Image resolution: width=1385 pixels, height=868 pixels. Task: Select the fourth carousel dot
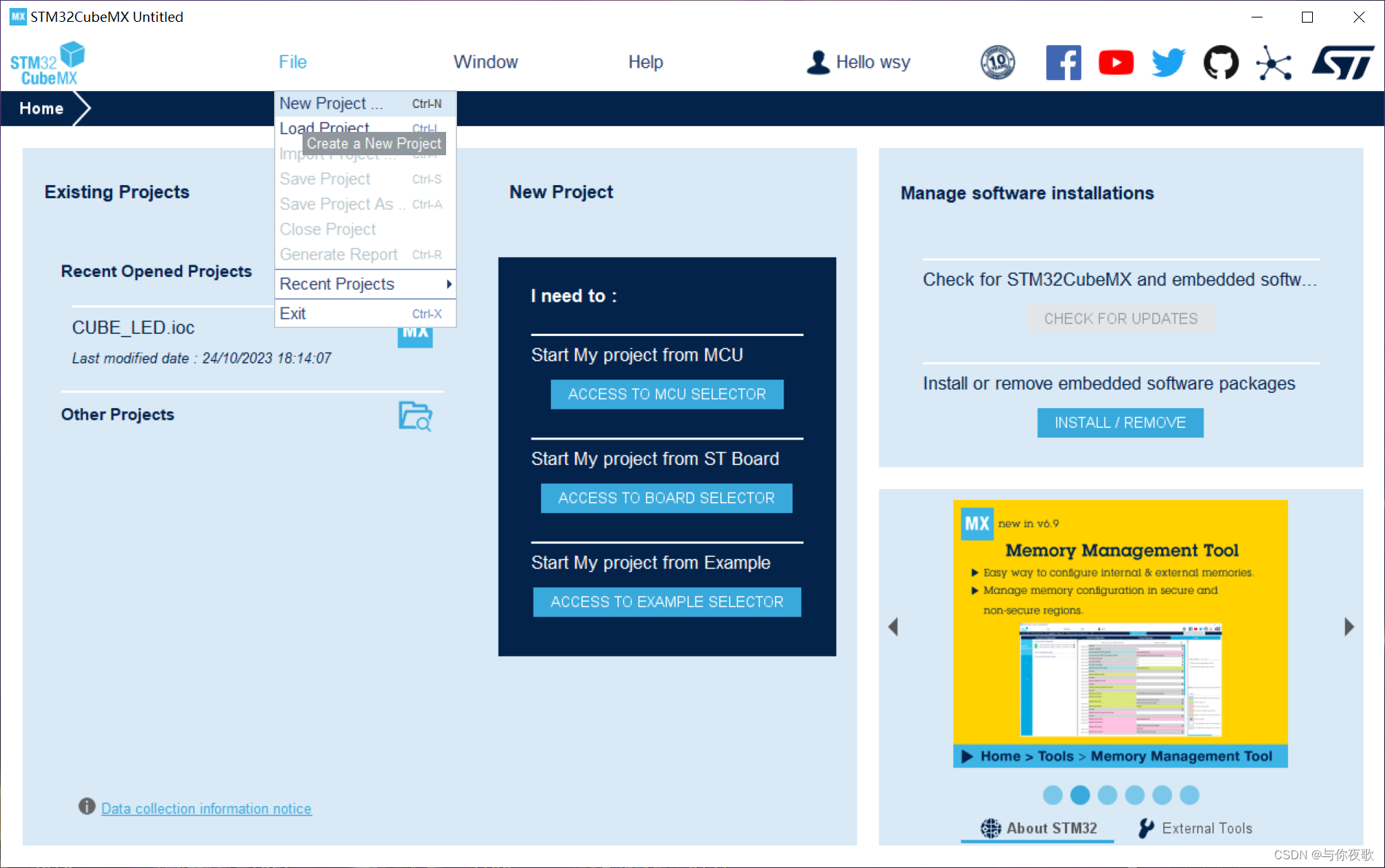1135,795
